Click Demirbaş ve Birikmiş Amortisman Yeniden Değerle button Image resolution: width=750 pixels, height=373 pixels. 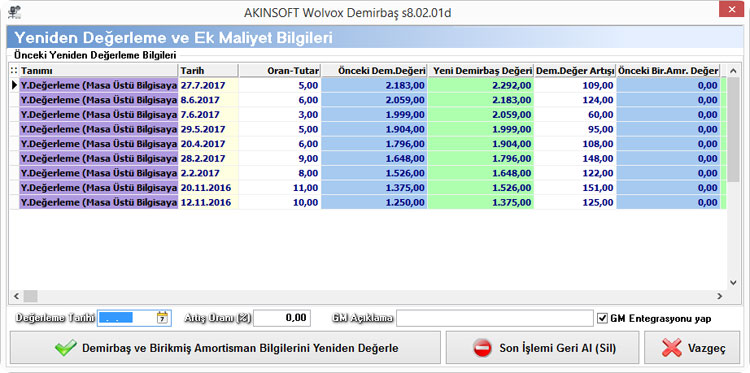(x=225, y=348)
